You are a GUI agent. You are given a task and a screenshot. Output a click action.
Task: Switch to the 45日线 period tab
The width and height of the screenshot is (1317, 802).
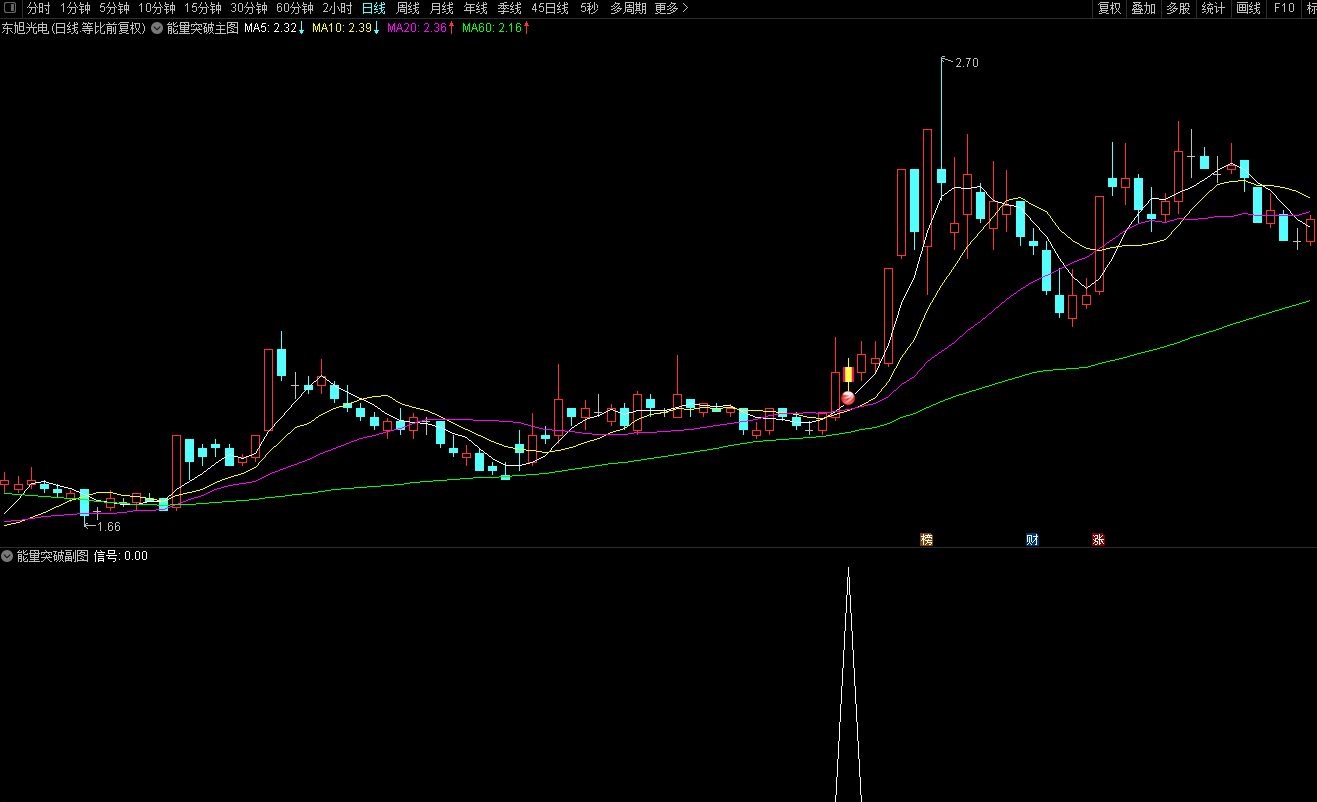pyautogui.click(x=550, y=8)
